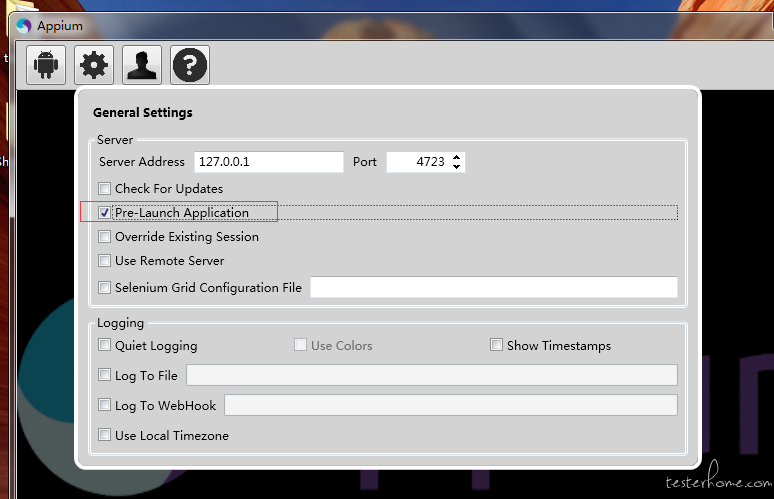Open Developer Settings person icon
This screenshot has height=499, width=774.
(x=142, y=65)
